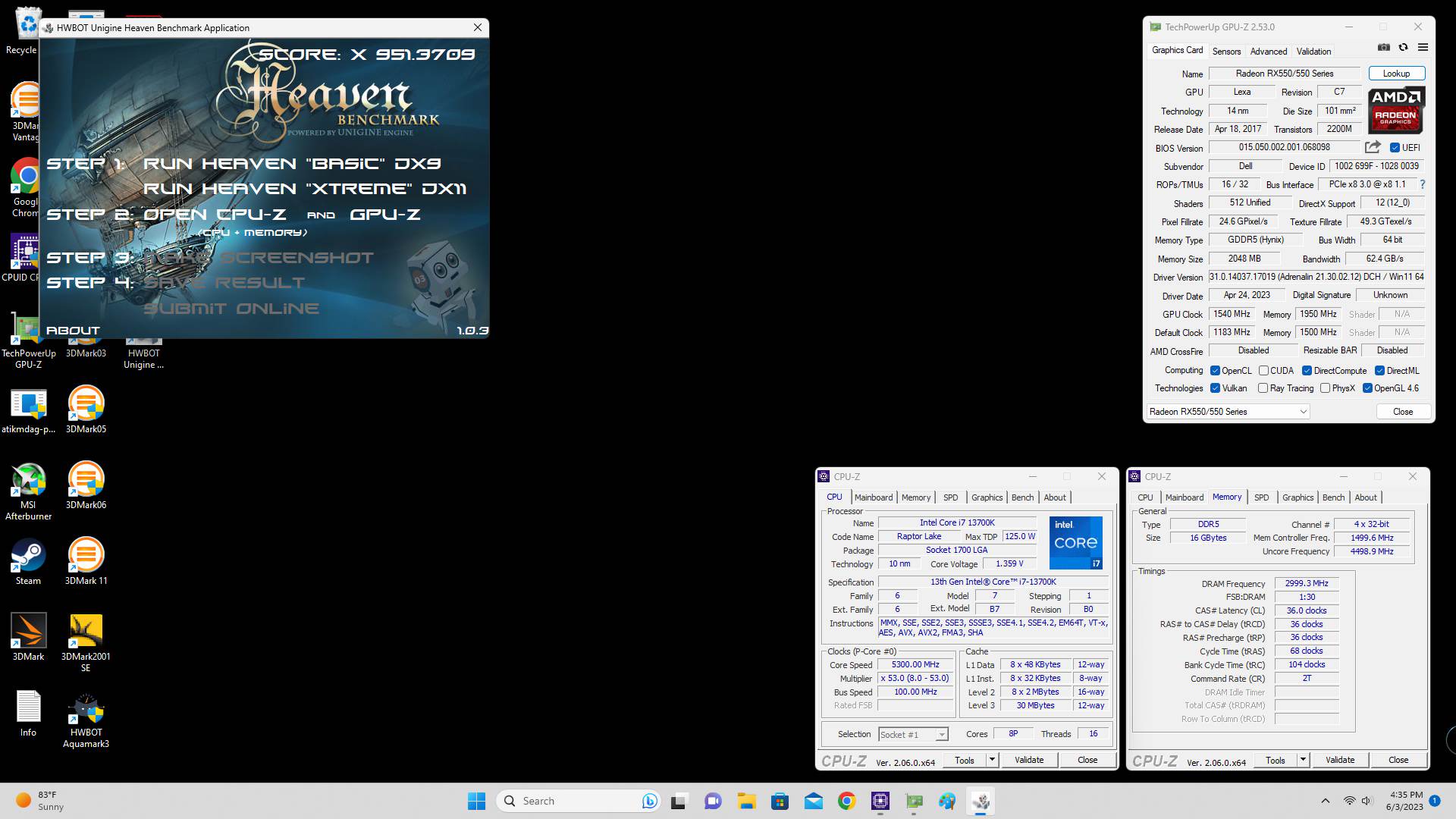Open the atikmdag-patcher desktop icon
This screenshot has height=819, width=1456.
28,410
